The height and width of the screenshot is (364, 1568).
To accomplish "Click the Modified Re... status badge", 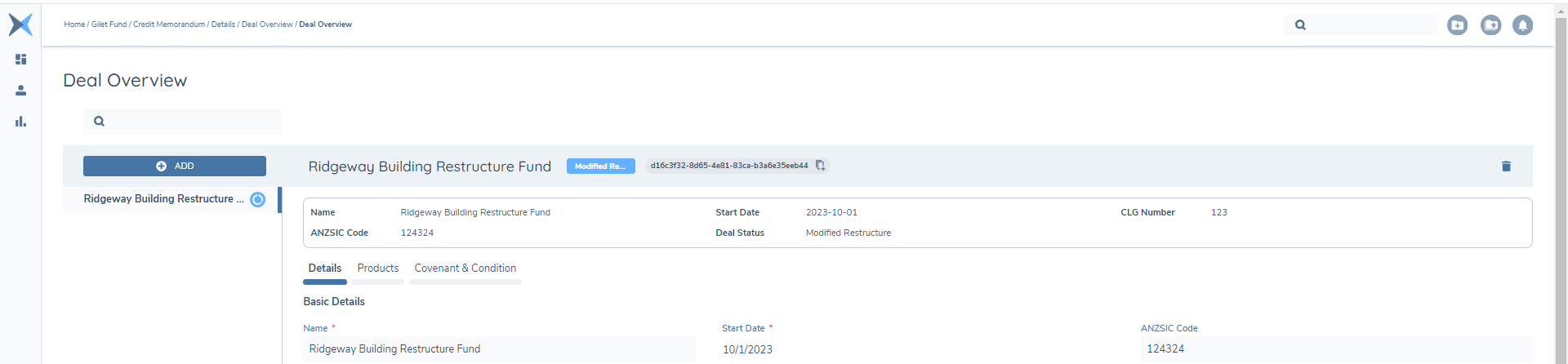I will [x=600, y=166].
